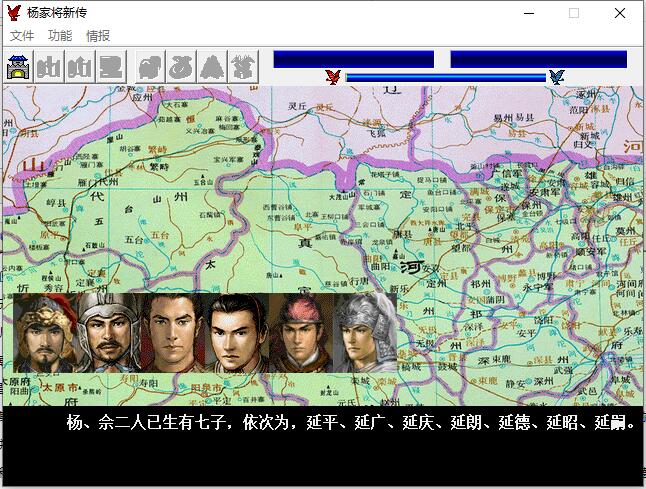Viewport: 646px width, 489px height.
Task: Click the blue phoenix emblem beside the bar
Action: [x=556, y=77]
